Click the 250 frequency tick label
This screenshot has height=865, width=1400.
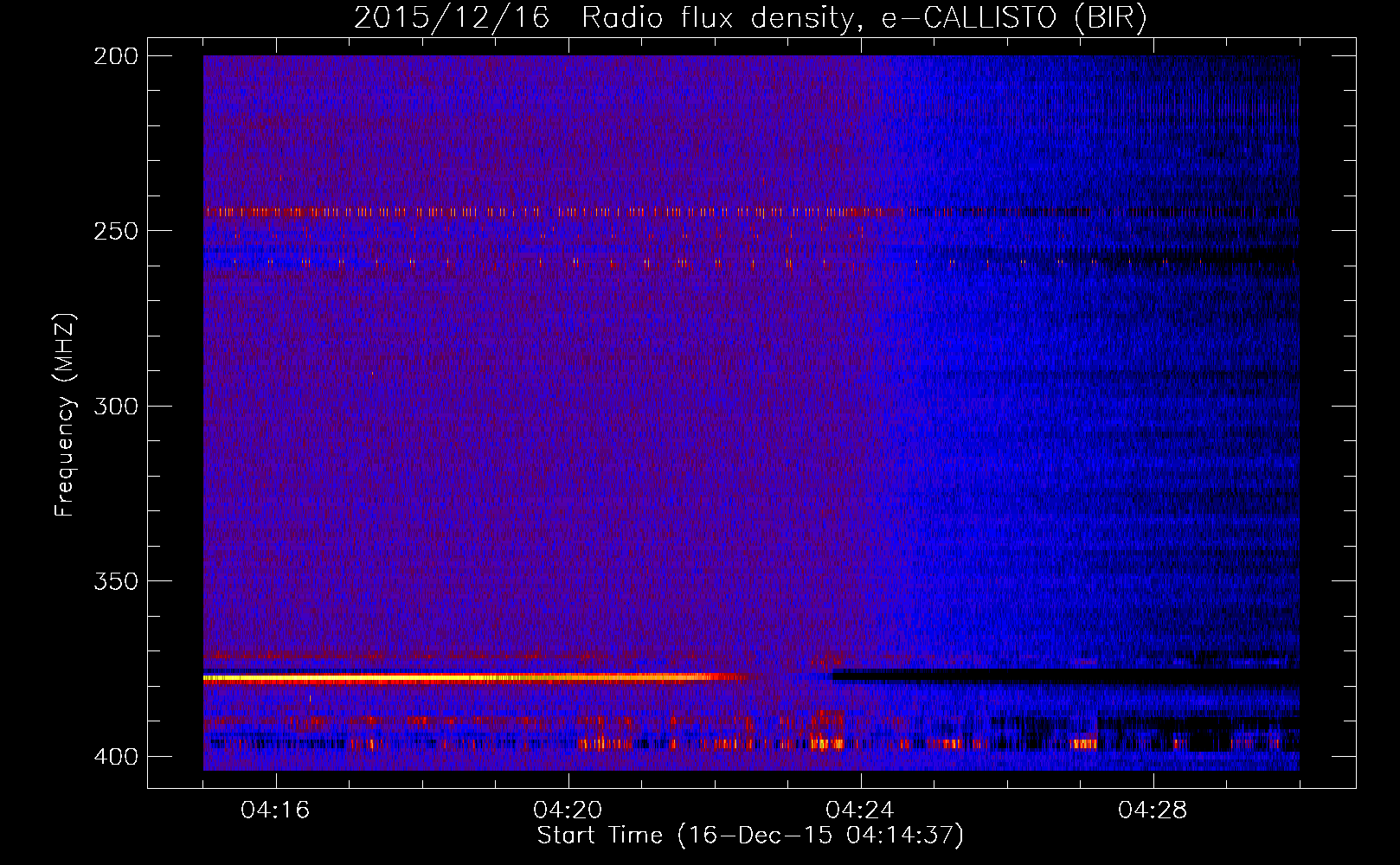(x=115, y=231)
